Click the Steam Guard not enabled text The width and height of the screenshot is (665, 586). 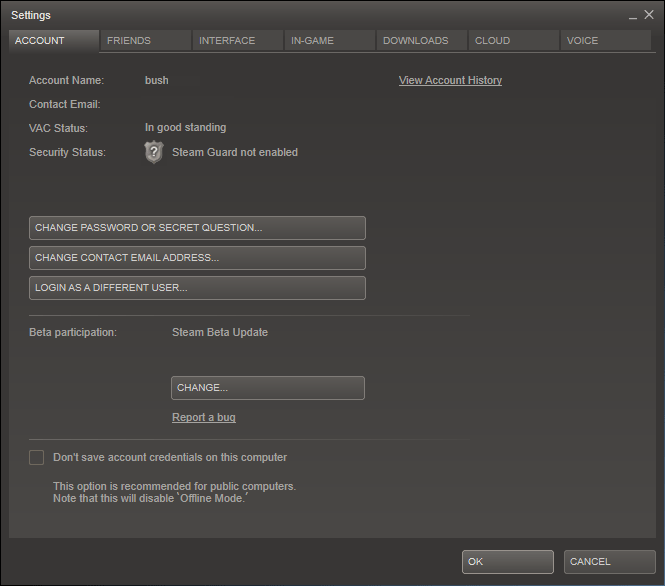[235, 152]
